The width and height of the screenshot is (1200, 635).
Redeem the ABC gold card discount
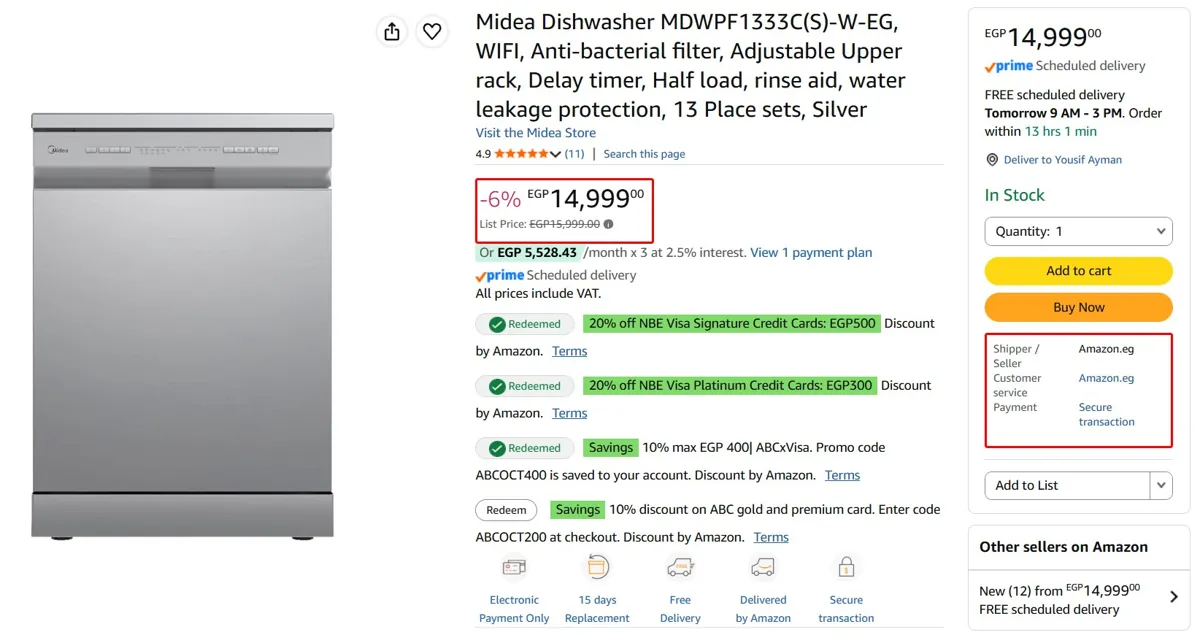(506, 510)
